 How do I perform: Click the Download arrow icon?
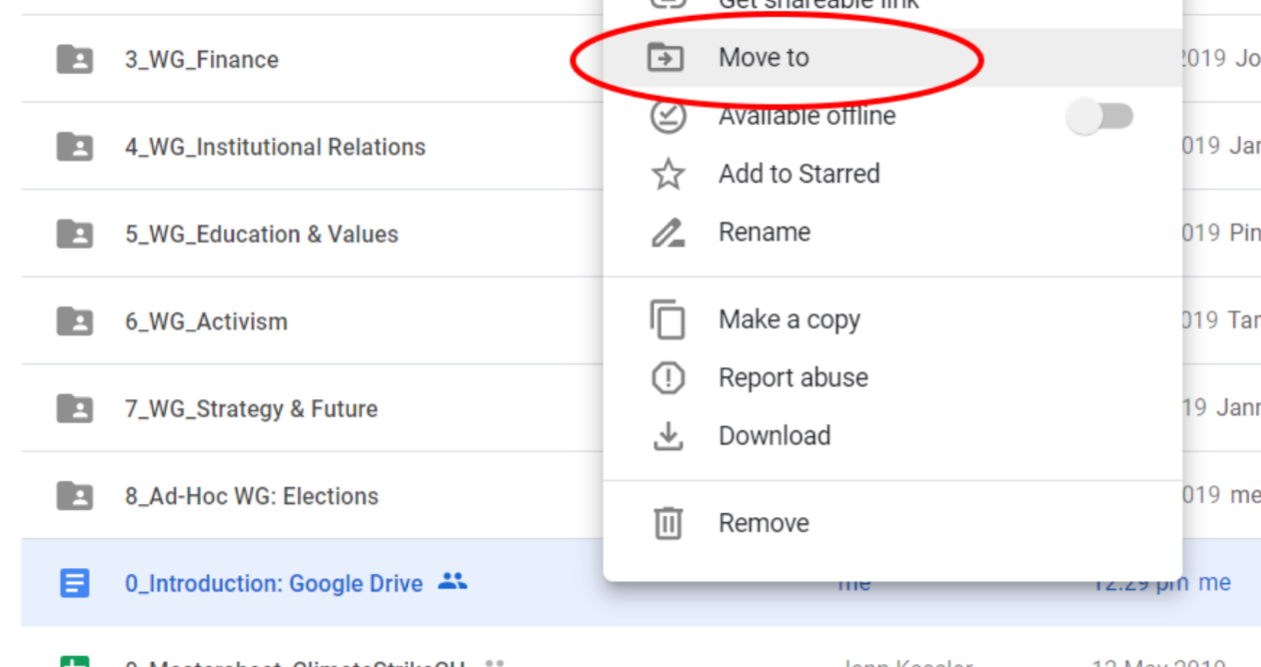click(667, 436)
